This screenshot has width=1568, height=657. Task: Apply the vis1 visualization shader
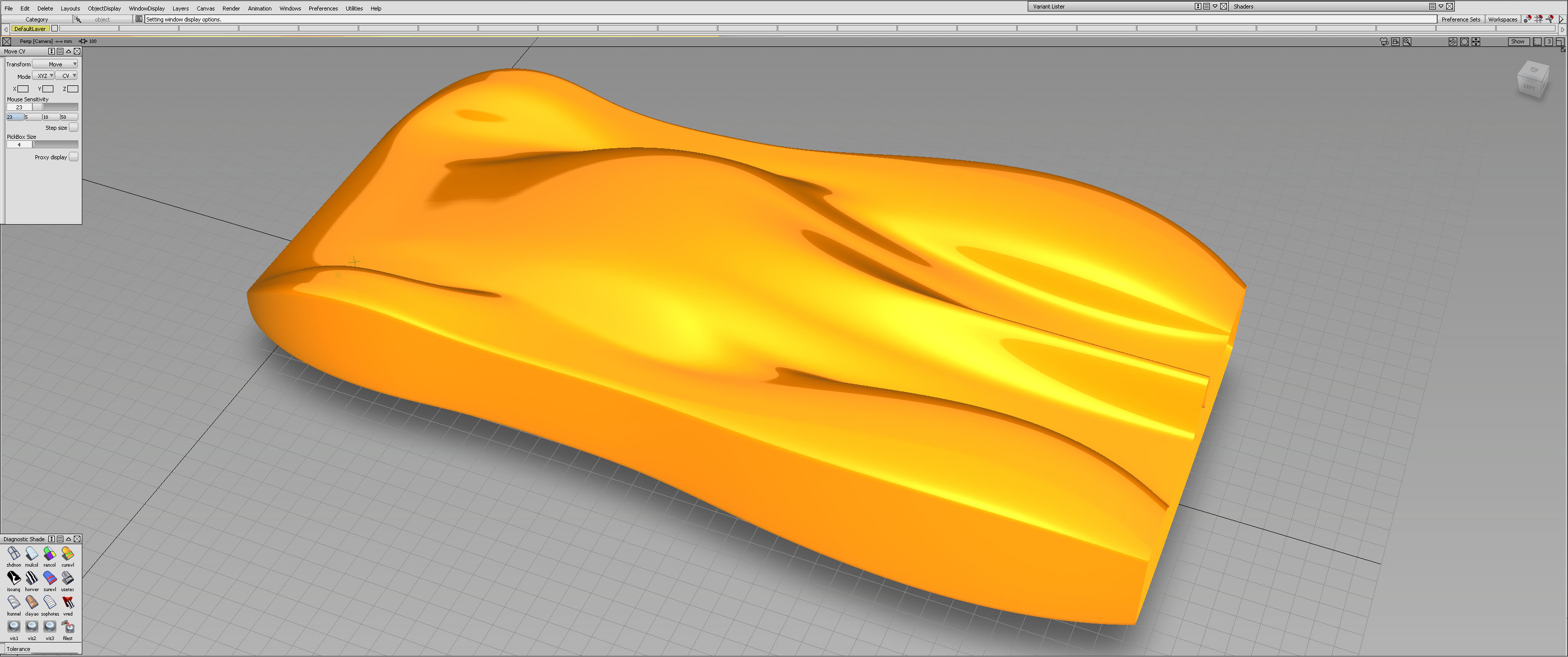[13, 627]
